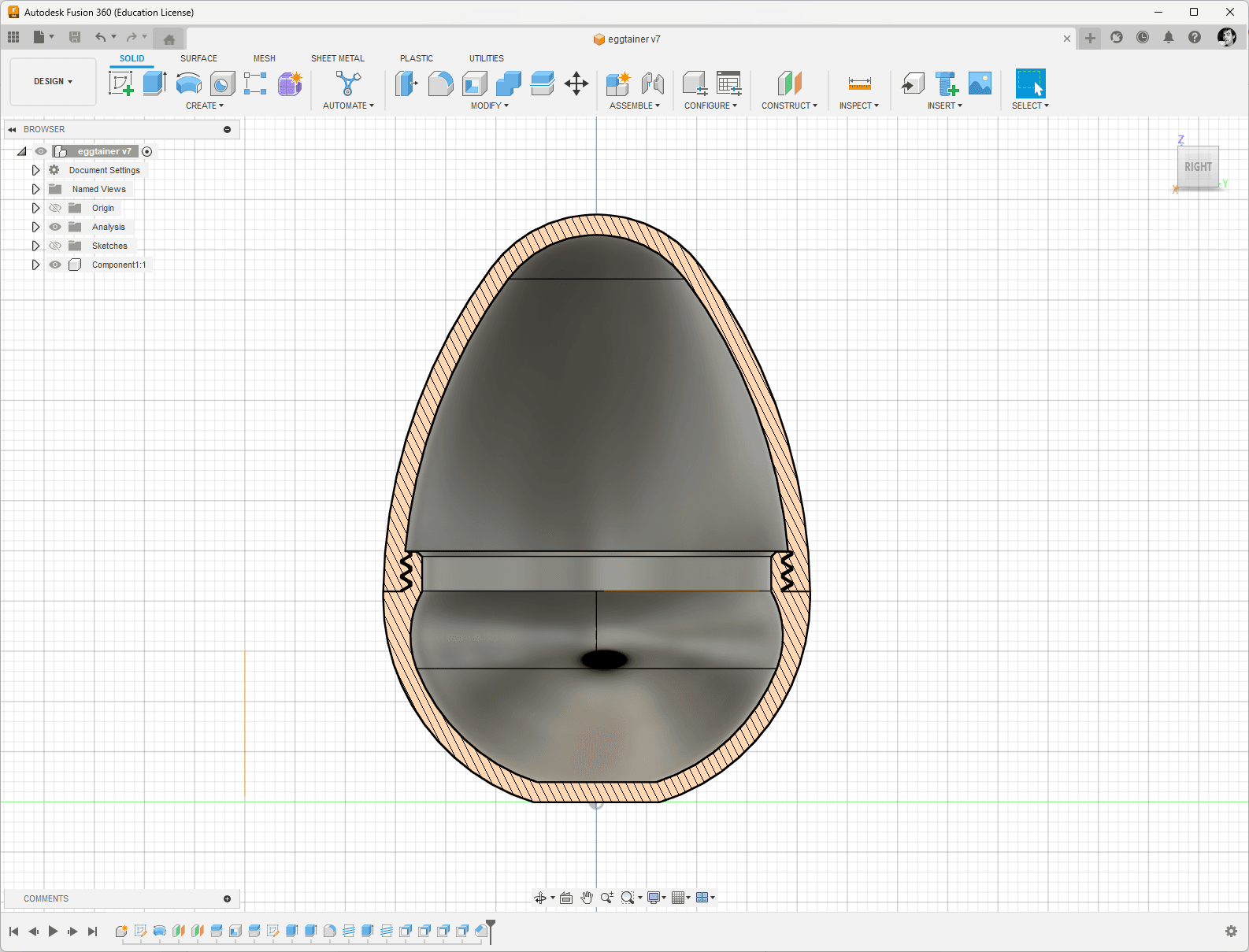Expand the Analysis node

(x=35, y=227)
